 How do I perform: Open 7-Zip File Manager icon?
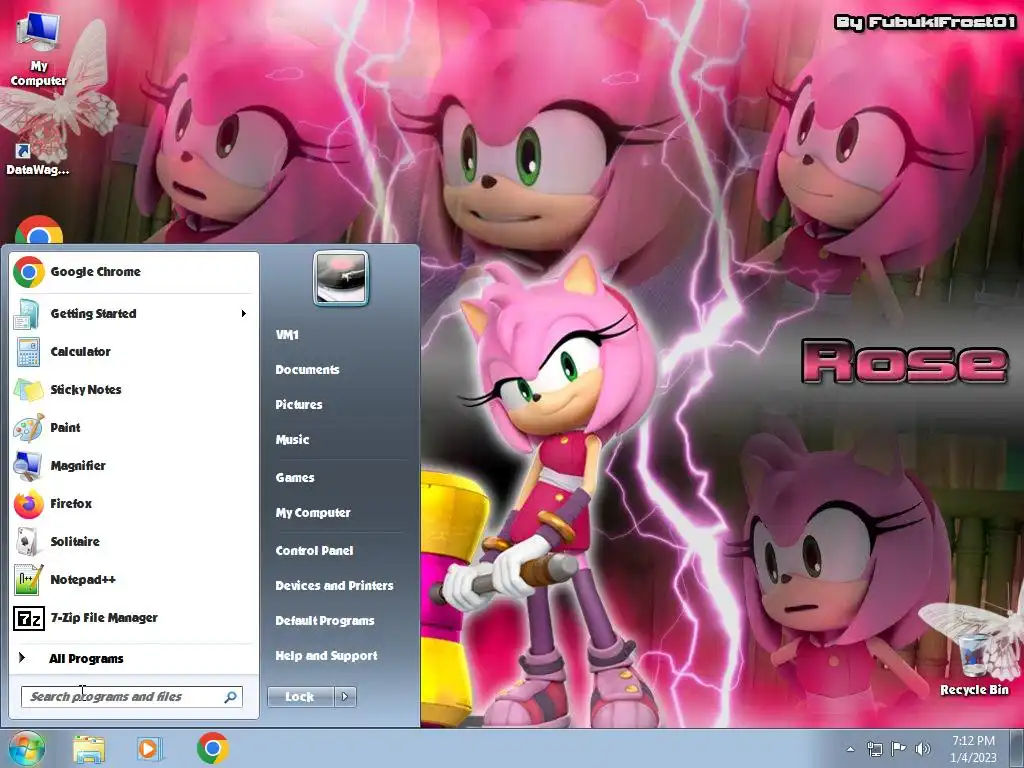[x=29, y=618]
